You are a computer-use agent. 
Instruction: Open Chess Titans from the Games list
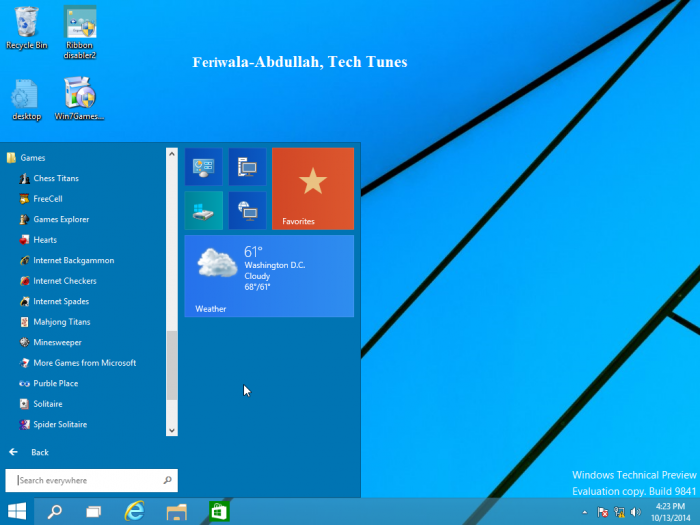coord(55,178)
